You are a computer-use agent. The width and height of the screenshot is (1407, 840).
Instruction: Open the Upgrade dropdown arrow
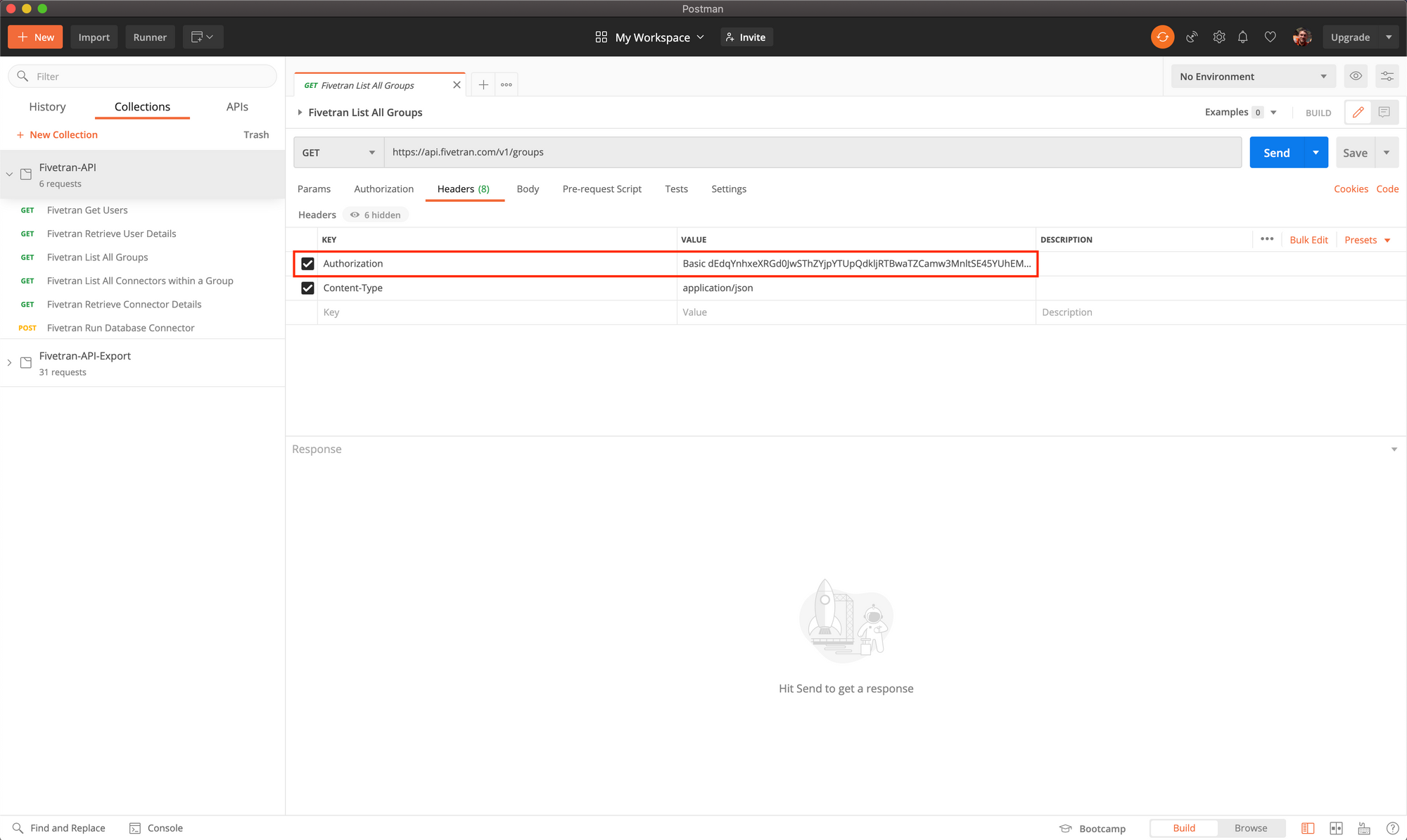click(x=1389, y=37)
